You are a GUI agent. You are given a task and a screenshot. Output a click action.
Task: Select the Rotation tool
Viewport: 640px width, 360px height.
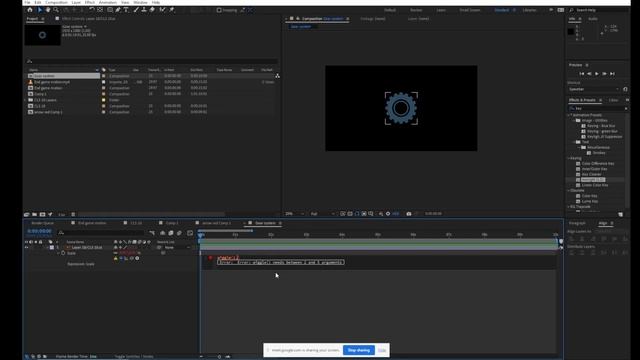tap(92, 10)
